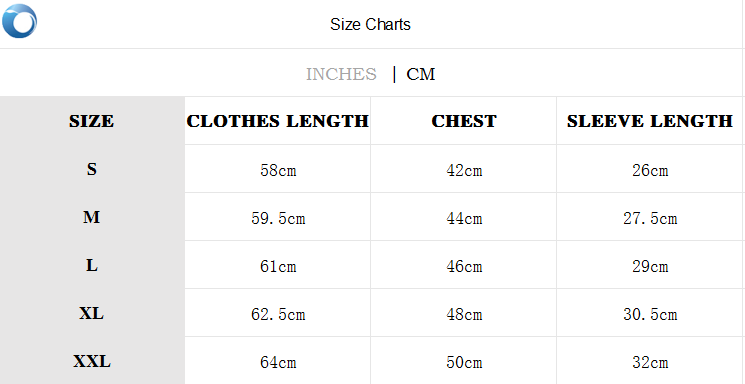
Task: Select the L size row label
Action: pyautogui.click(x=92, y=265)
